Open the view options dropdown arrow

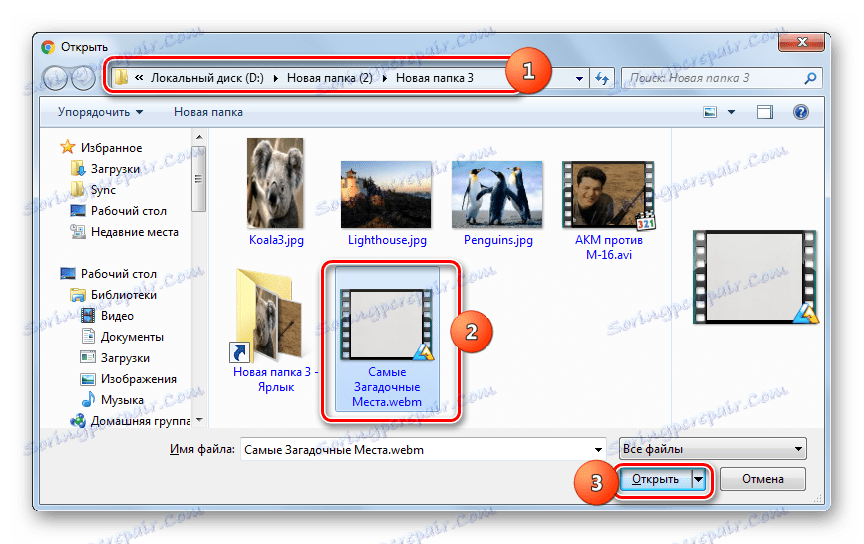(731, 112)
